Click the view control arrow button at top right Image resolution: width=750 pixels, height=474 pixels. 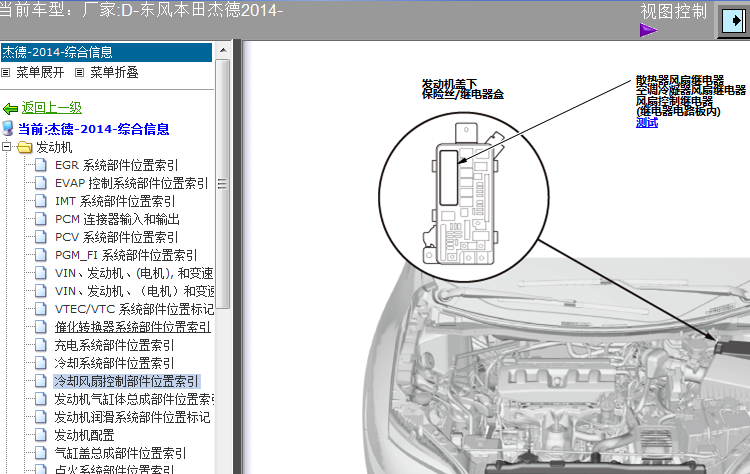[x=733, y=21]
